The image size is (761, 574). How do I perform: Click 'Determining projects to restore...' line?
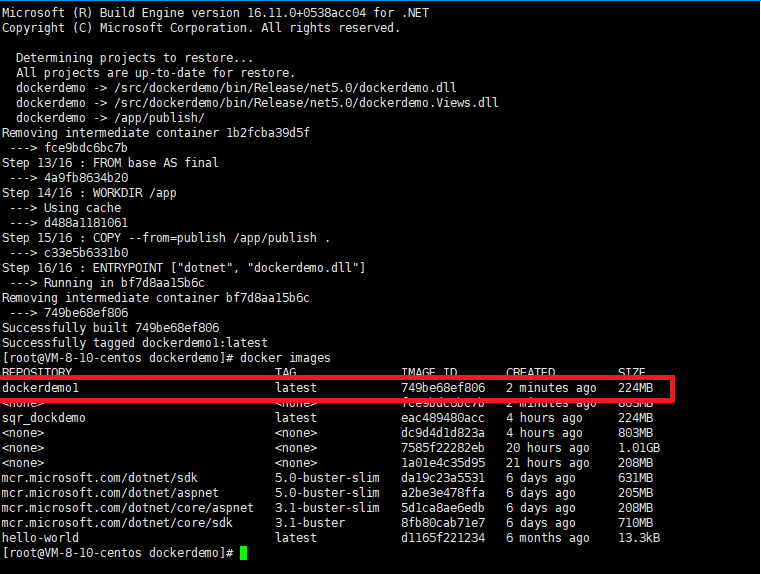pyautogui.click(x=134, y=58)
